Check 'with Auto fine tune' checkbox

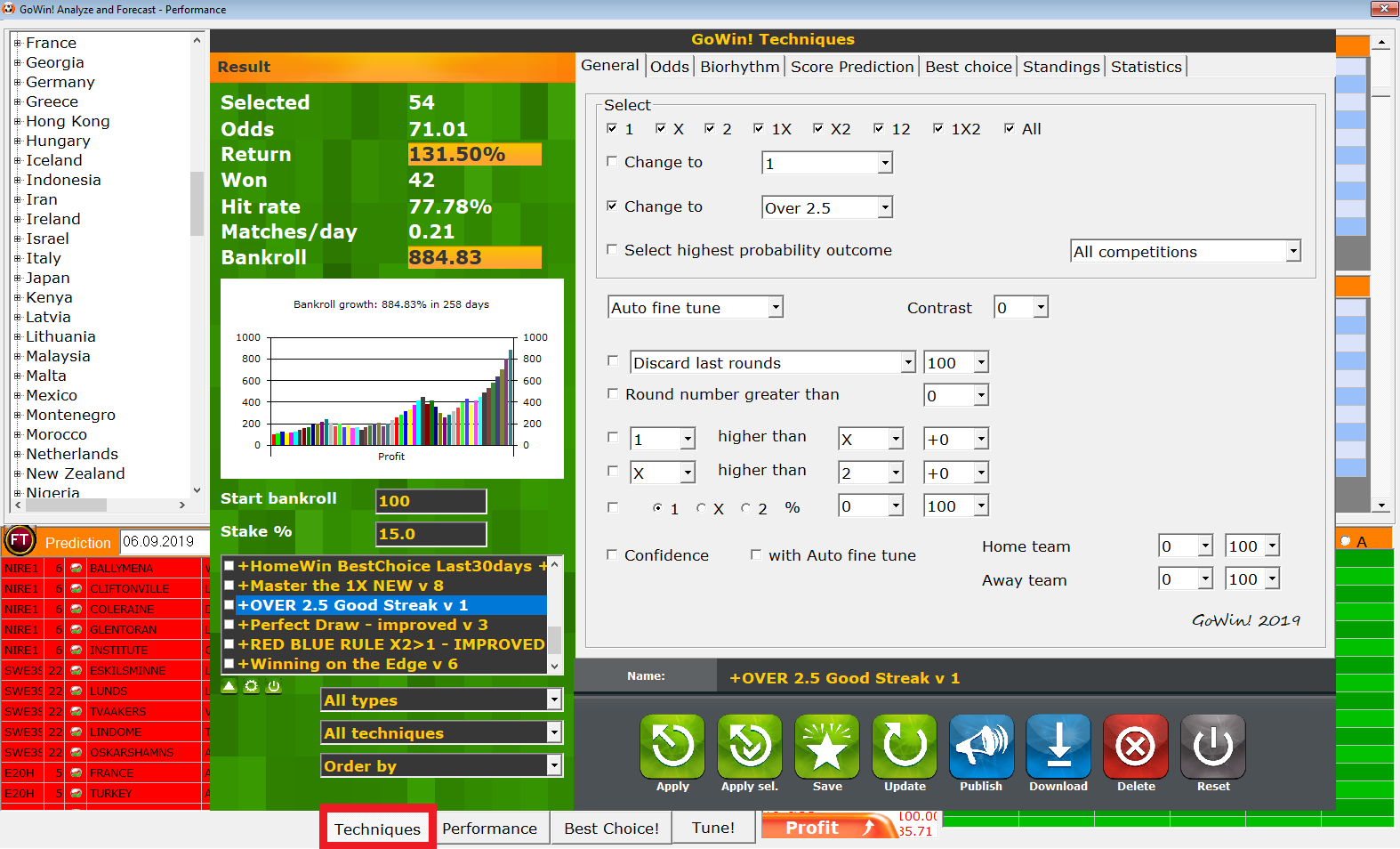756,554
